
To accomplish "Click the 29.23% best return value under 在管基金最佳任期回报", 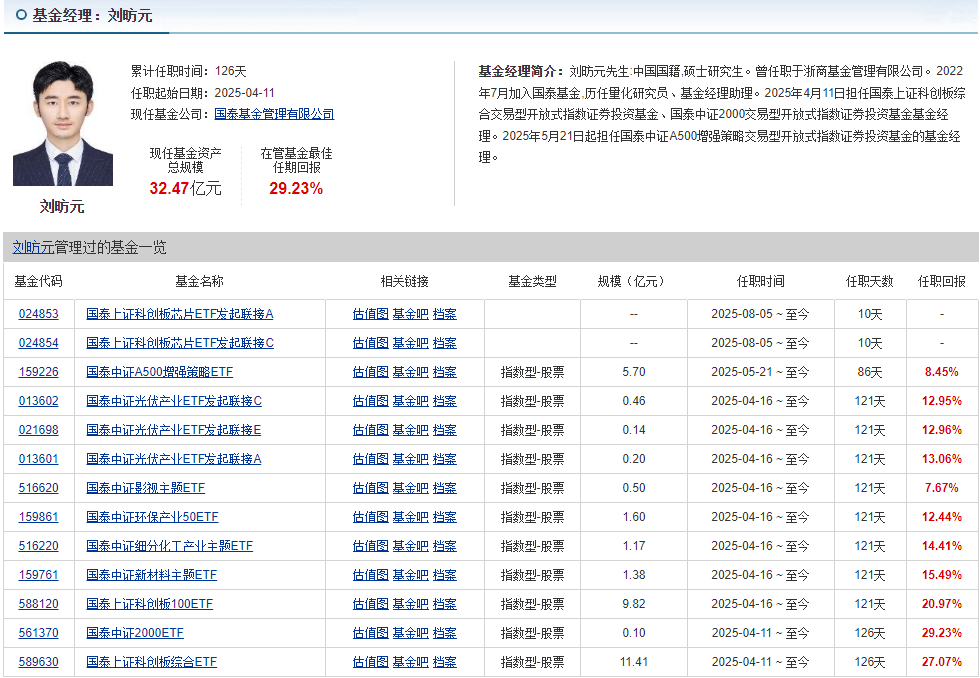I will click(x=296, y=189).
